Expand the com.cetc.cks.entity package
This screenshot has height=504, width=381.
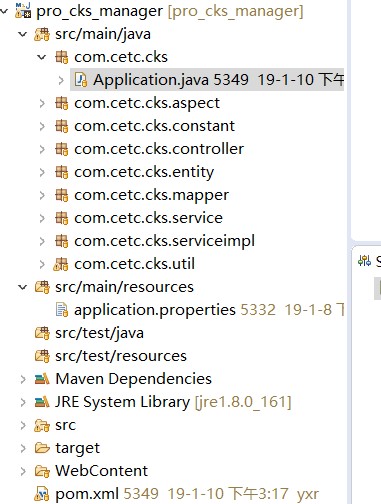pos(42,172)
